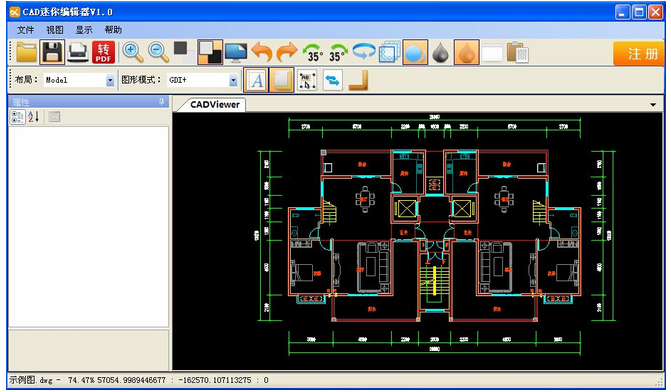Toggle the black and white background button
Screen dimensions: 671x392
[210, 52]
